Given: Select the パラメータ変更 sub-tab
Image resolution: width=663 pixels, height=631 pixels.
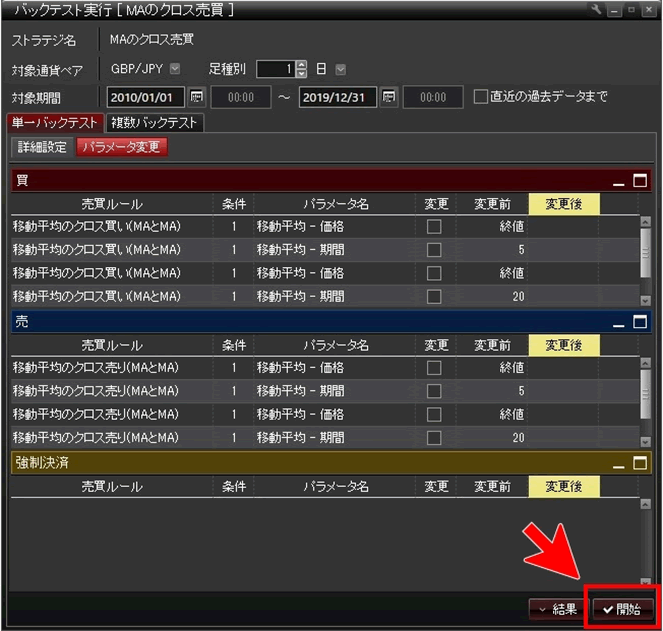Looking at the screenshot, I should coord(121,147).
